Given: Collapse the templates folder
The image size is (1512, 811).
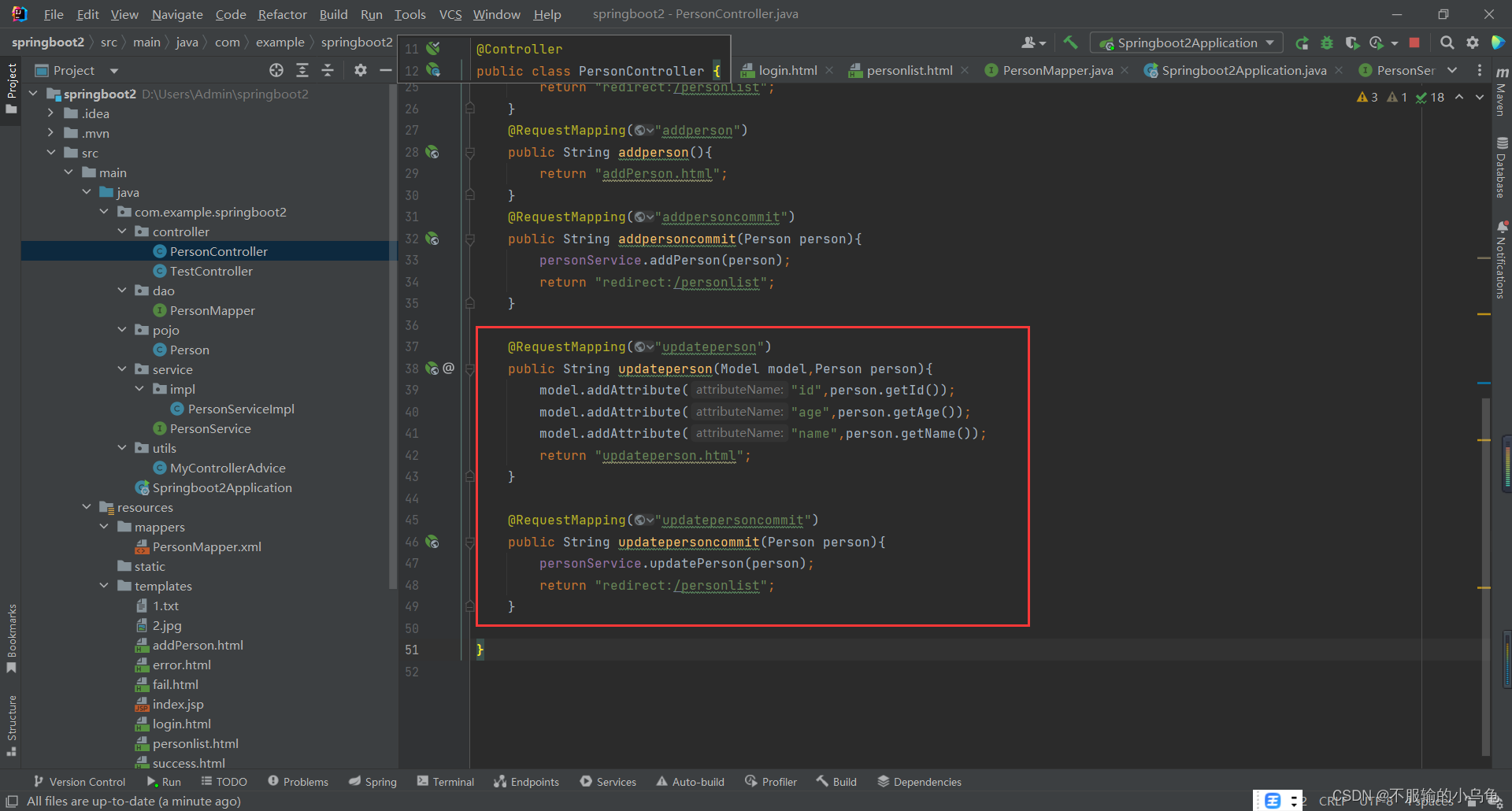Looking at the screenshot, I should click(104, 586).
